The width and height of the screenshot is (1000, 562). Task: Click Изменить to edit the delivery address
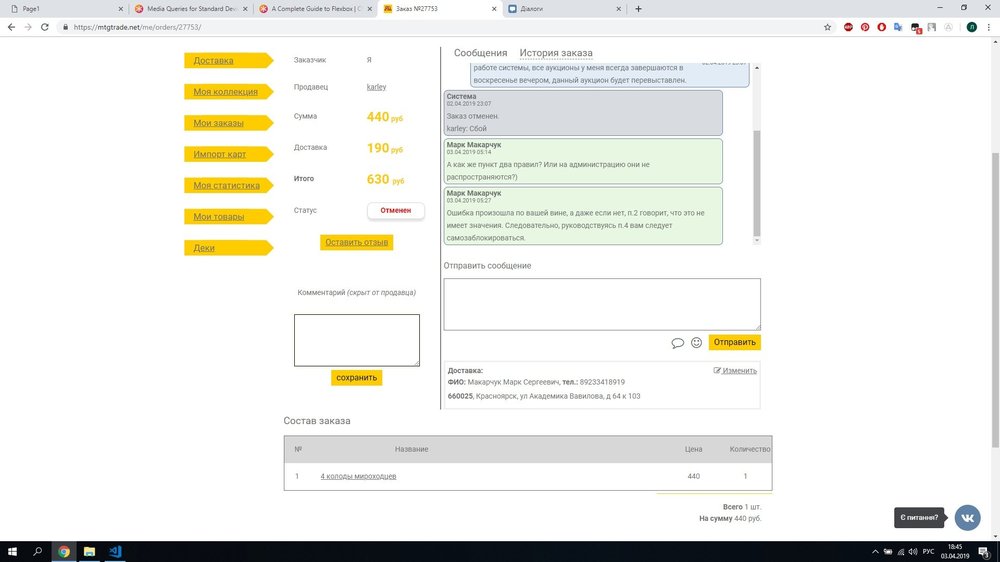(735, 370)
